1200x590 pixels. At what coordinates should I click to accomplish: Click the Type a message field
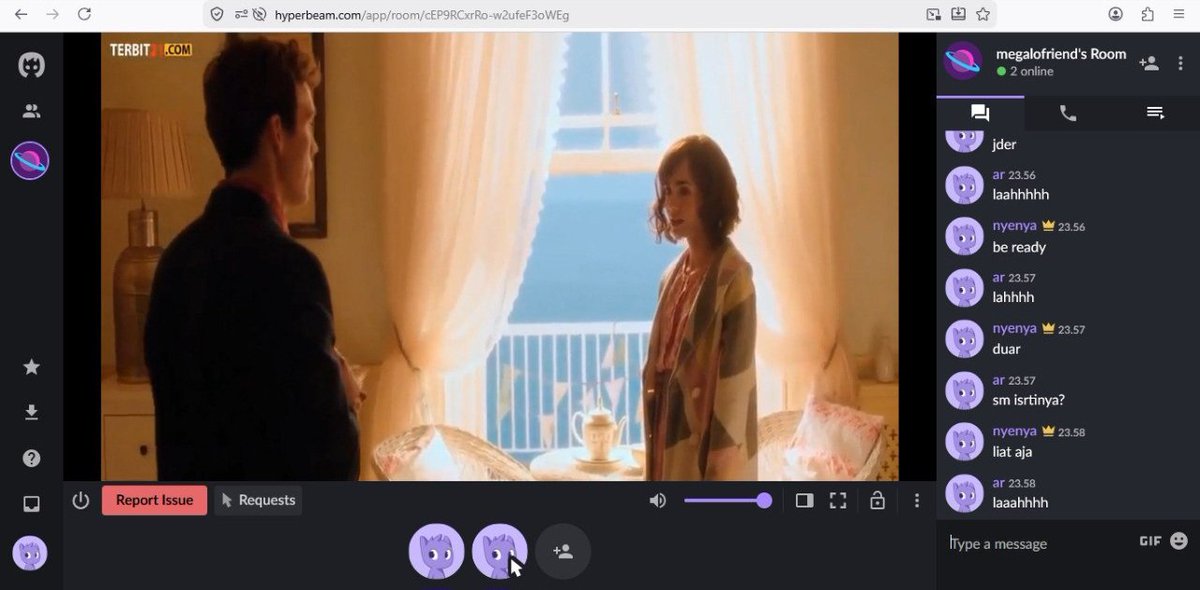pos(1036,543)
